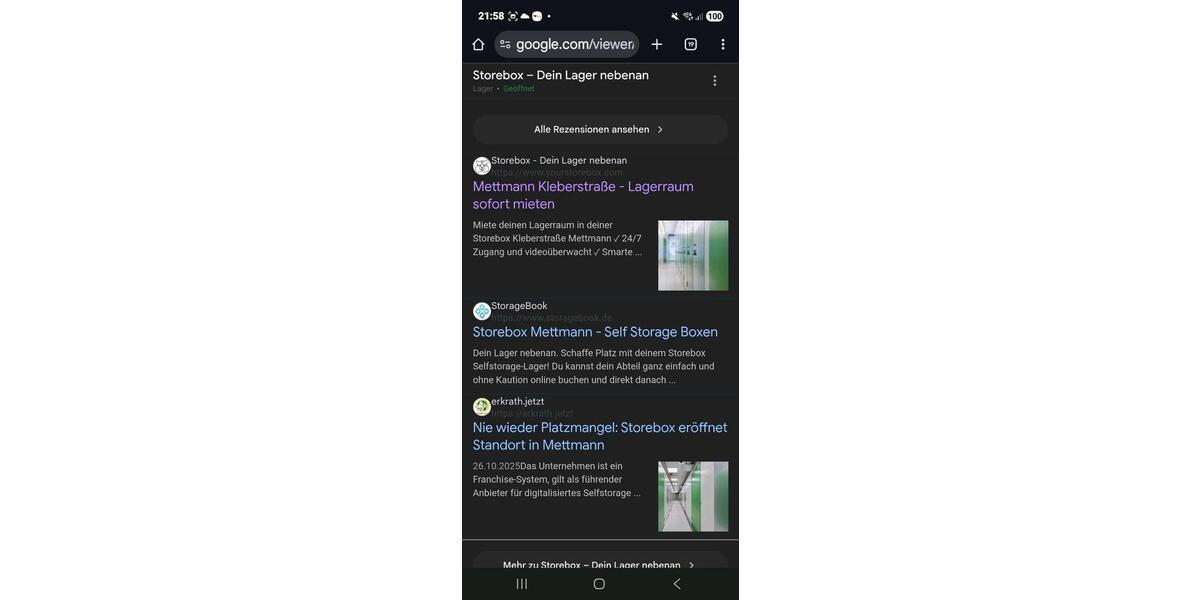Tap Android back navigation arrow
1200x600 pixels.
coord(677,584)
